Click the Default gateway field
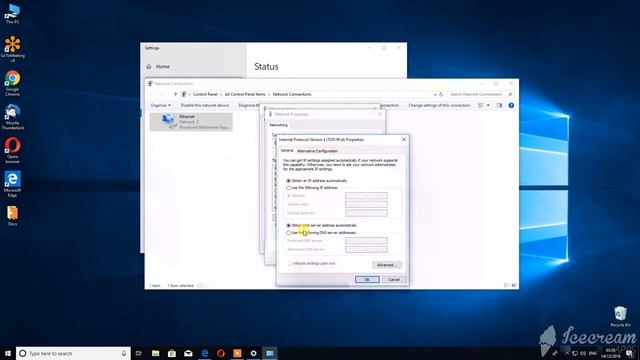The width and height of the screenshot is (640, 360). [x=366, y=213]
